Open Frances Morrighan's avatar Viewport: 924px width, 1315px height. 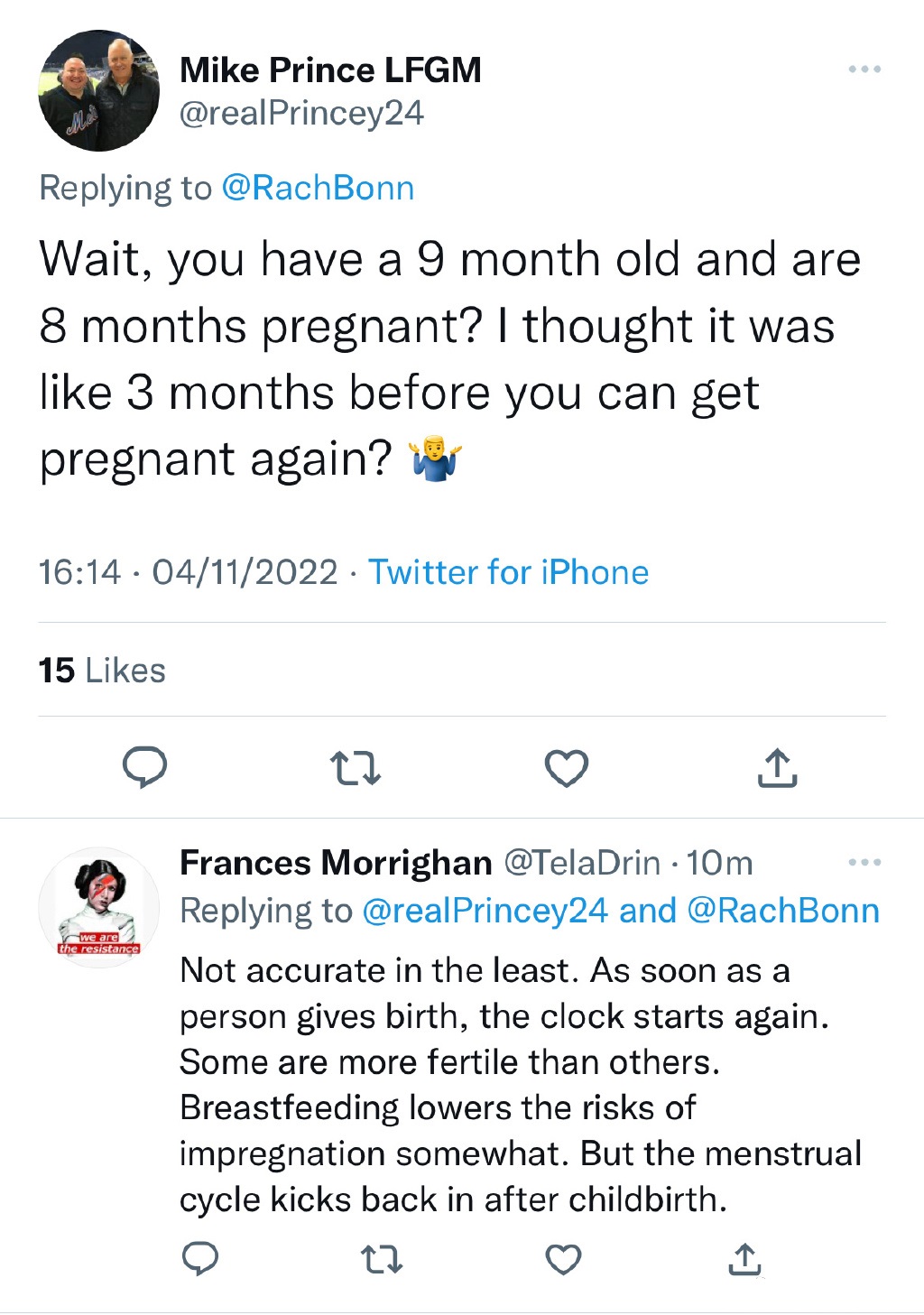[x=98, y=907]
